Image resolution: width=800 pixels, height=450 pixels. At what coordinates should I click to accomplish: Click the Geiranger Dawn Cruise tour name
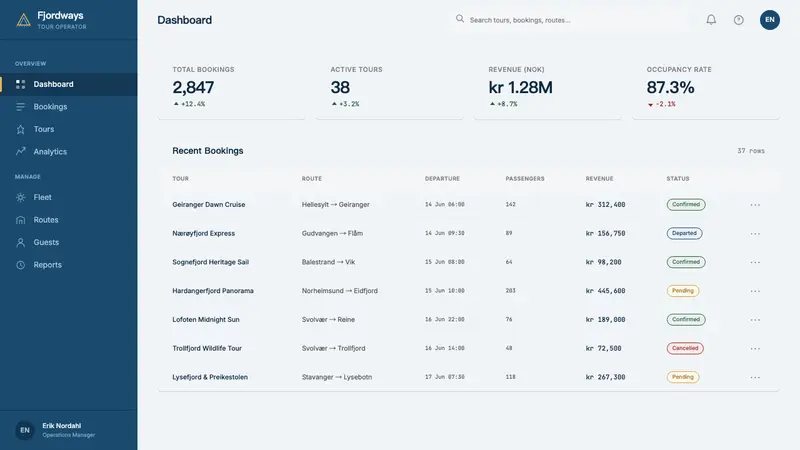pyautogui.click(x=209, y=205)
